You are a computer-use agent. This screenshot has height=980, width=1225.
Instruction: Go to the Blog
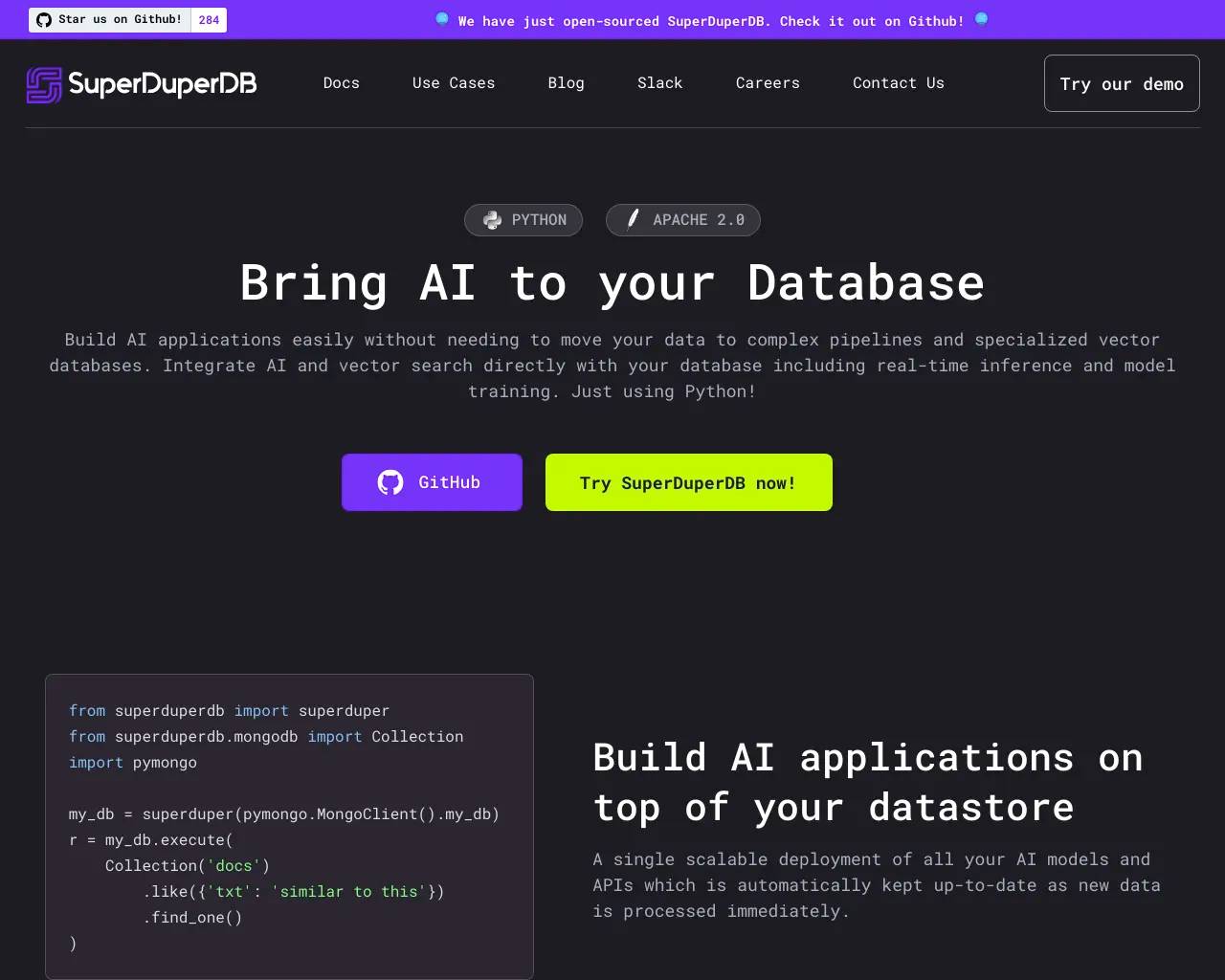click(x=567, y=83)
